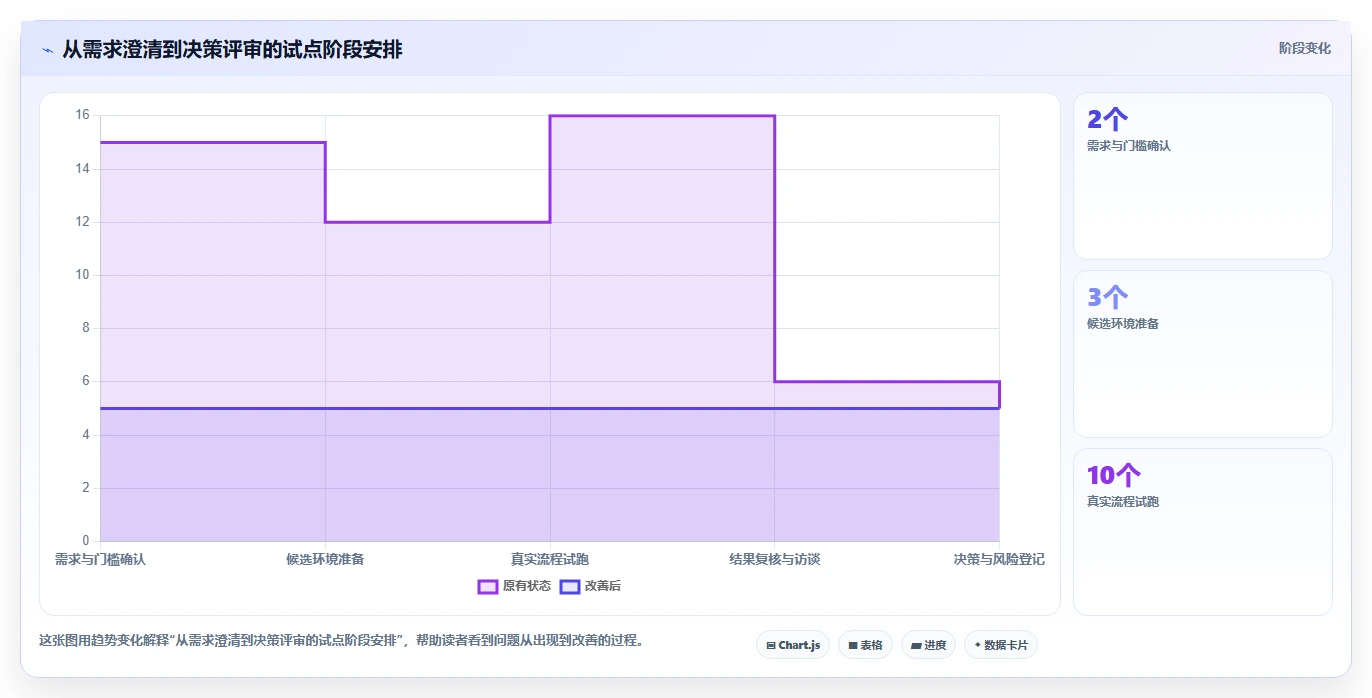The height and width of the screenshot is (698, 1372).
Task: Click the 需求与门槛确认 x-axis label
Action: click(x=100, y=559)
